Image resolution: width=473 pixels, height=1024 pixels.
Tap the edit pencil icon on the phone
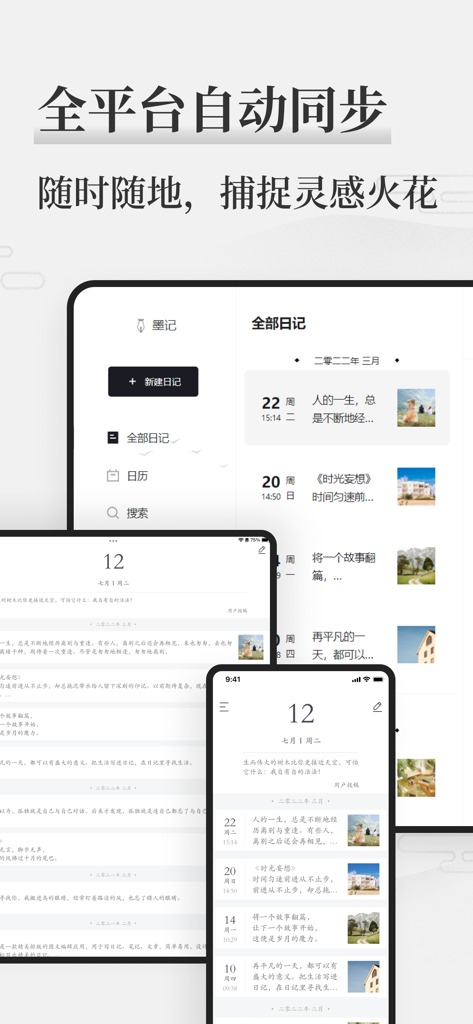click(x=377, y=707)
